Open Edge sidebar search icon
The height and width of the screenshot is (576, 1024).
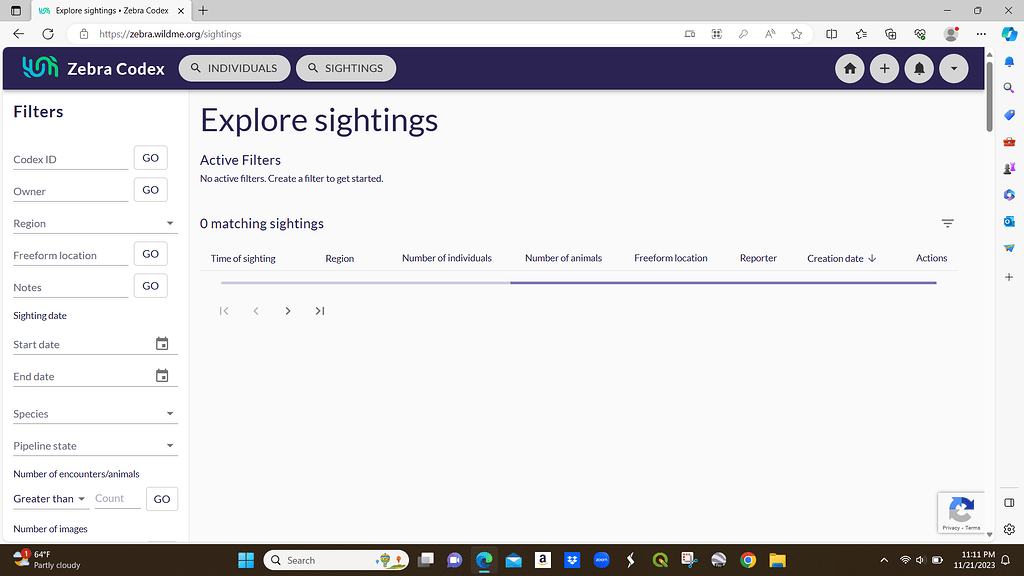pos(1009,88)
